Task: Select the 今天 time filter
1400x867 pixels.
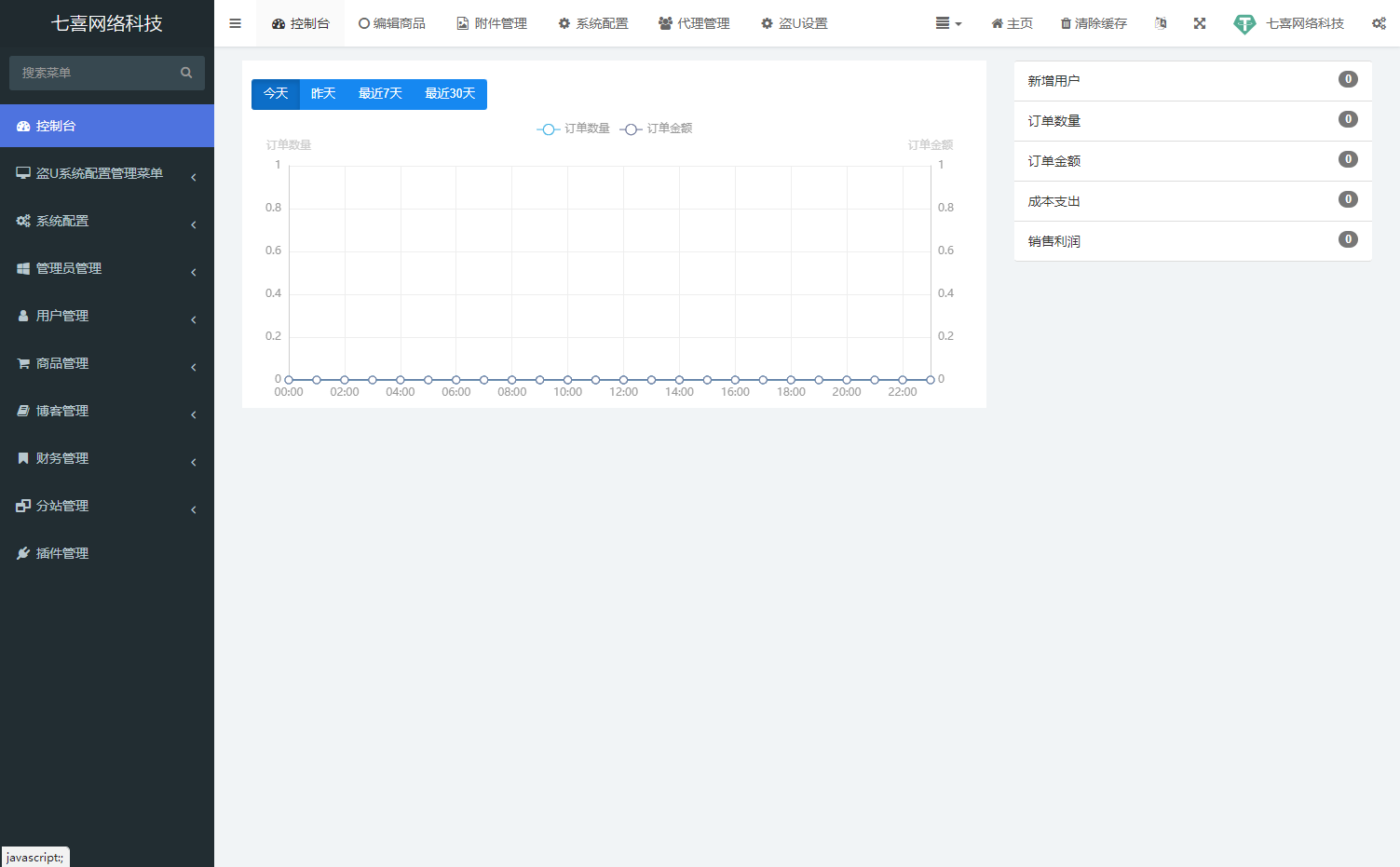Action: 275,93
